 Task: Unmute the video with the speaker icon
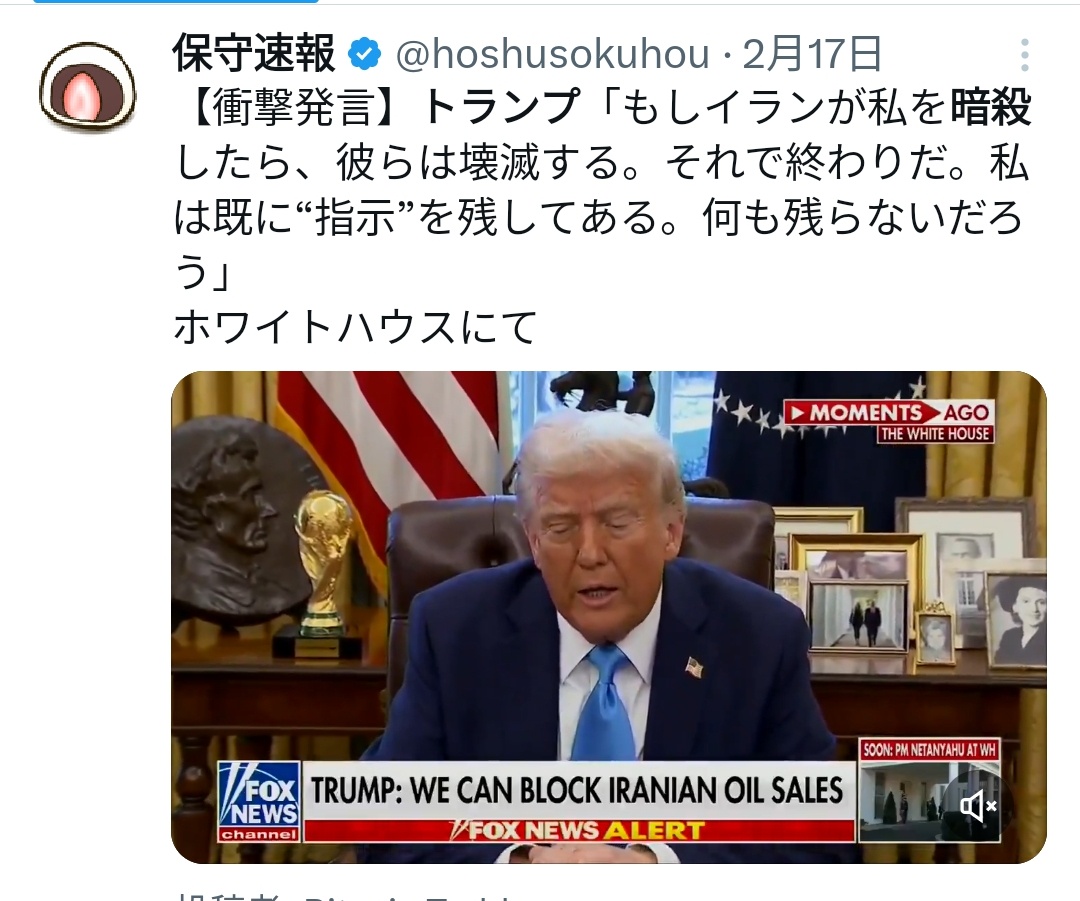(x=978, y=805)
